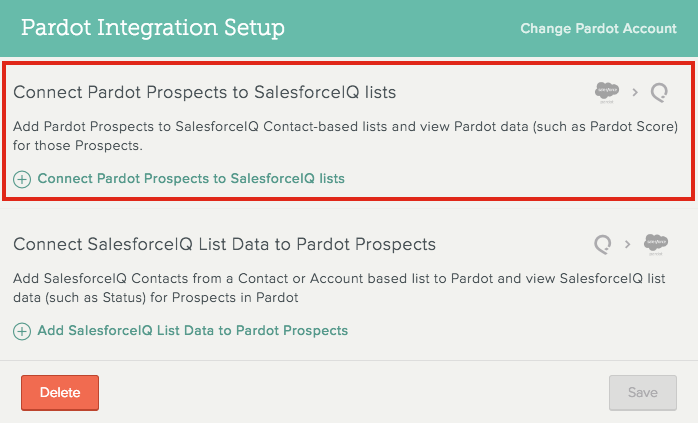
Task: Select the Pardot Integration Setup header title
Action: click(x=153, y=28)
